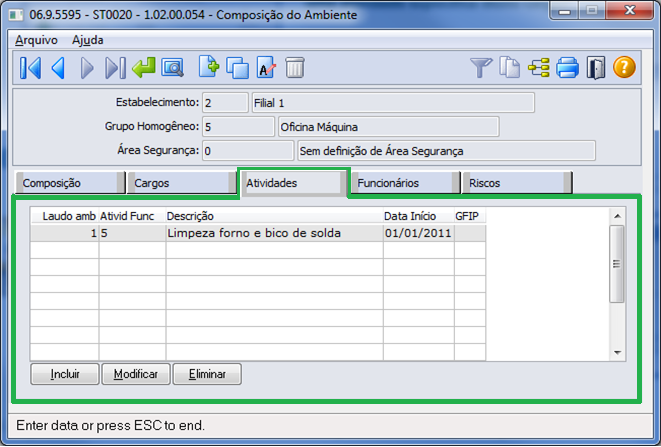
Task: Click Grupo Homogêneo code field with 5
Action: pos(239,127)
